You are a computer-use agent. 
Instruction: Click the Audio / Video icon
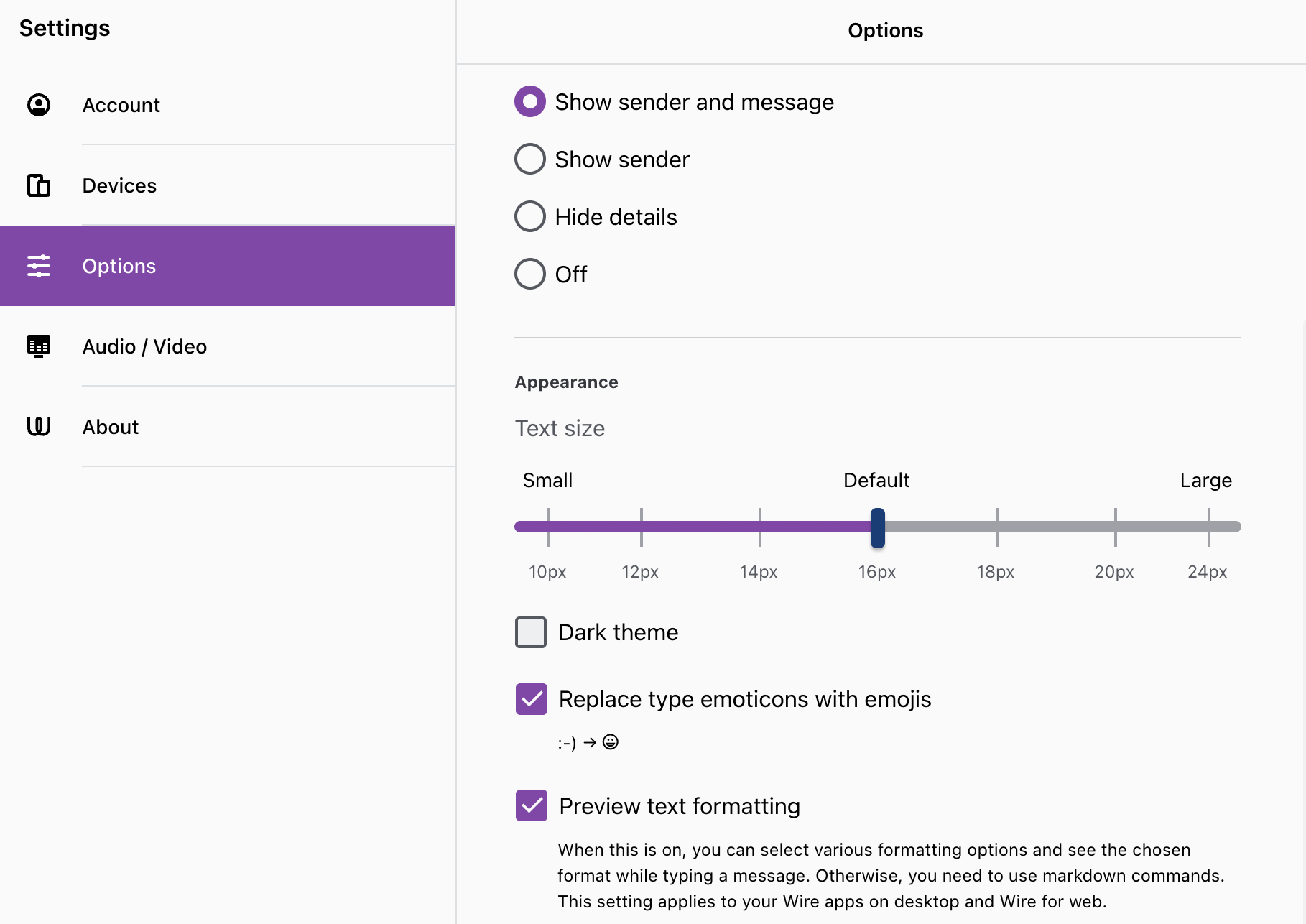click(39, 346)
